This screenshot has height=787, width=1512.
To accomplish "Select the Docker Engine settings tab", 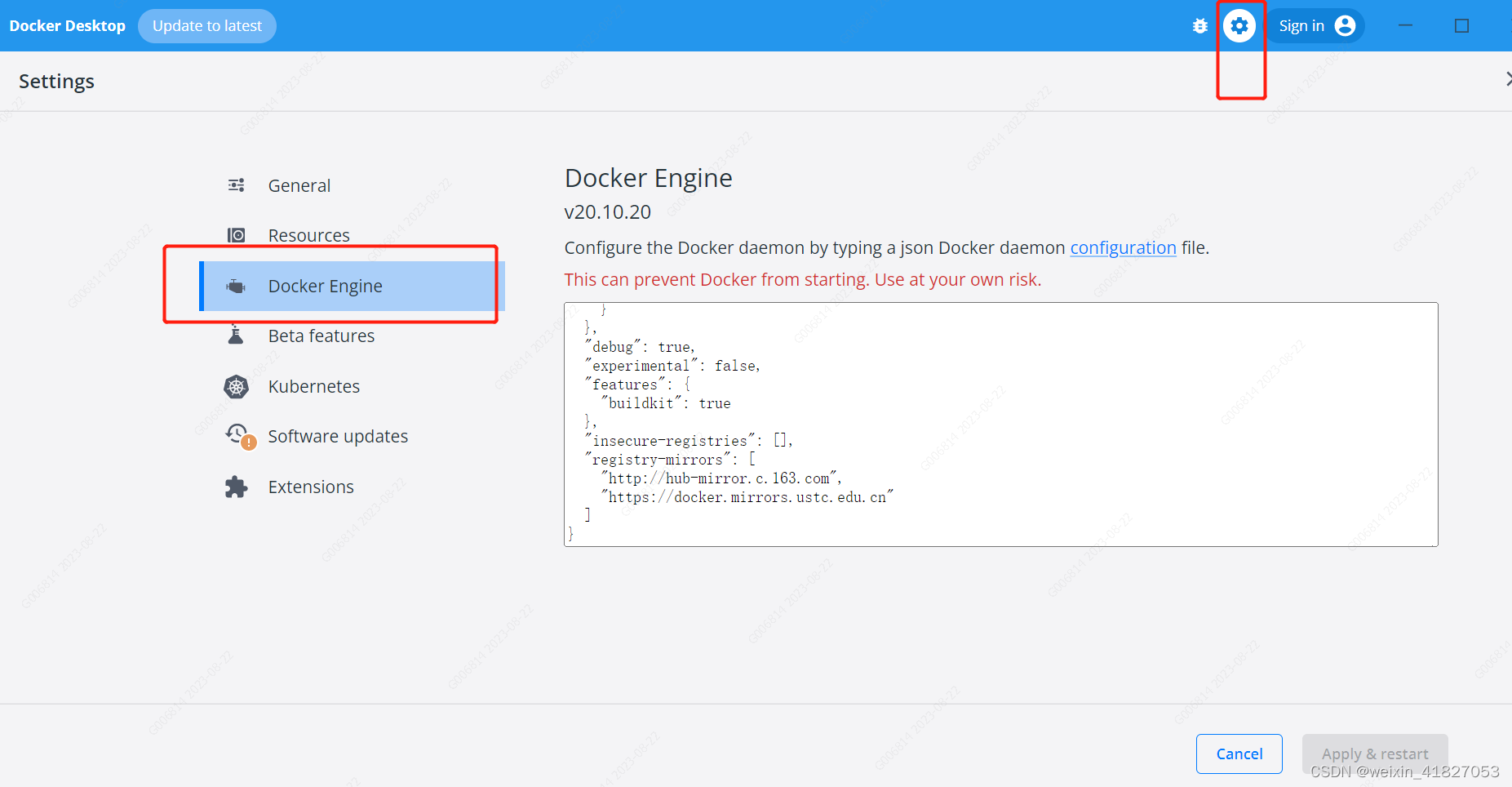I will click(353, 286).
